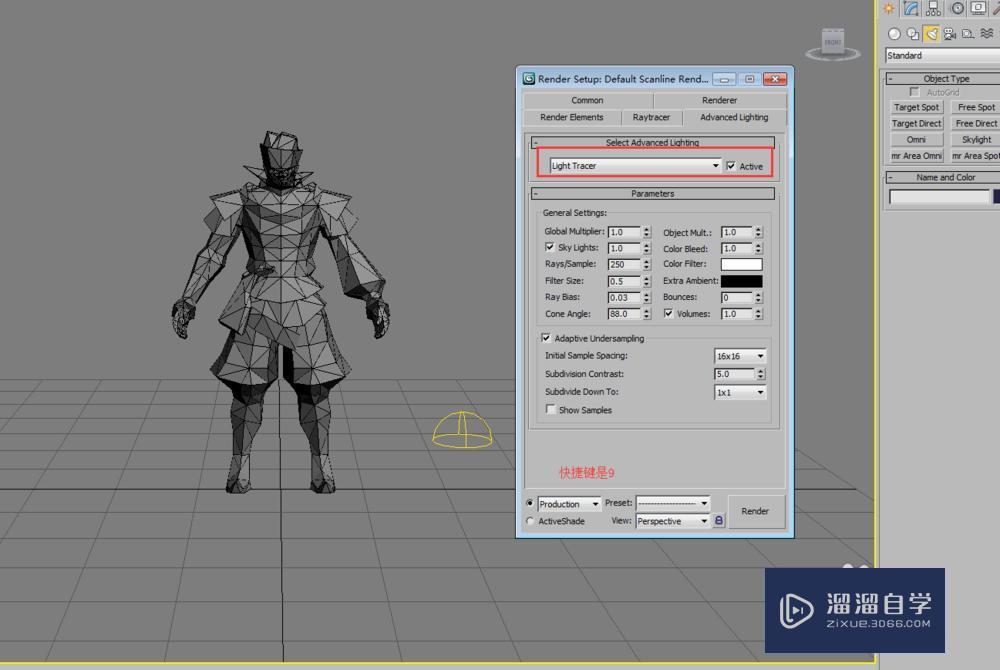This screenshot has width=1000, height=670.
Task: Toggle the Volumes checkbox
Action: pyautogui.click(x=668, y=313)
